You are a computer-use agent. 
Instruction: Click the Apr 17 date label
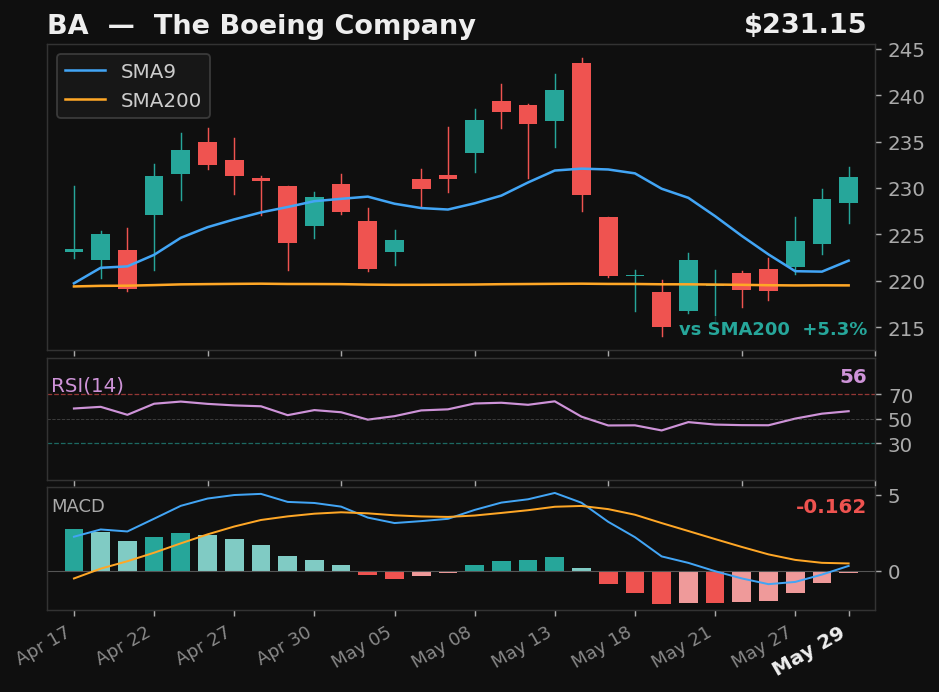44,645
